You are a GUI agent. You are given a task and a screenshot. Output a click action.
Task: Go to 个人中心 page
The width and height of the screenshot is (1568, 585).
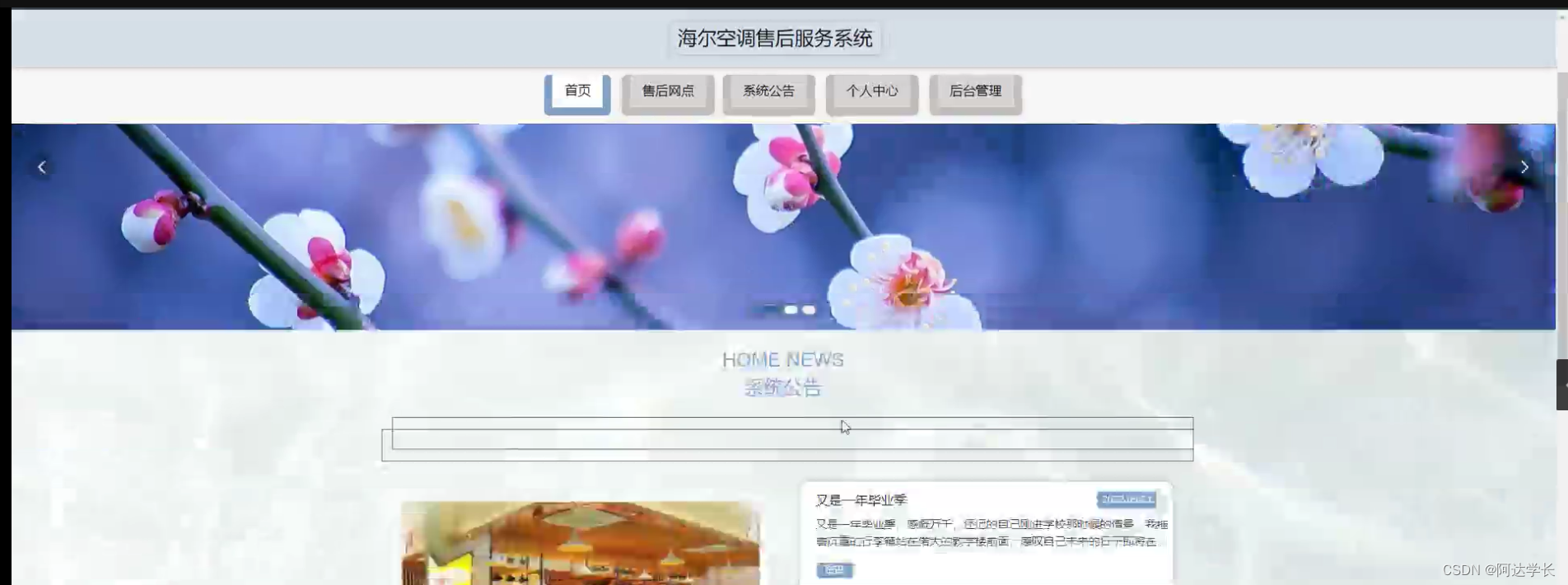[x=872, y=93]
